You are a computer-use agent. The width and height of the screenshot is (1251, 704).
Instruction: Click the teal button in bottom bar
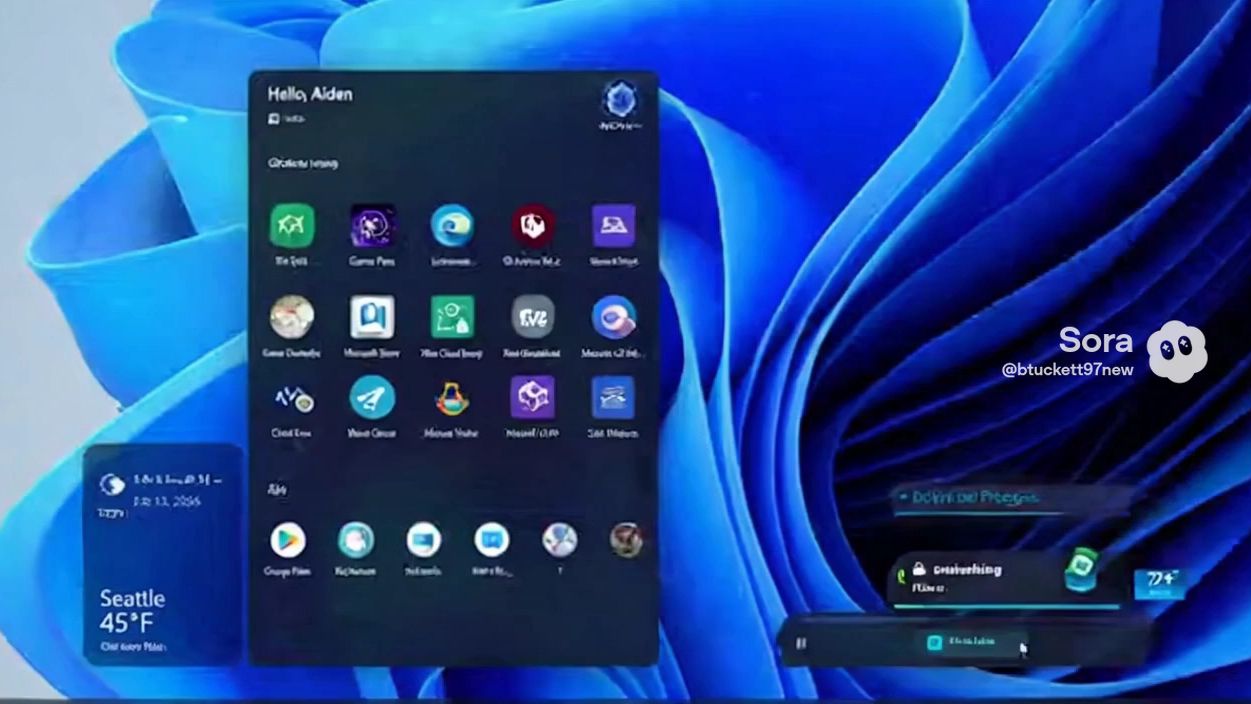pyautogui.click(x=971, y=642)
